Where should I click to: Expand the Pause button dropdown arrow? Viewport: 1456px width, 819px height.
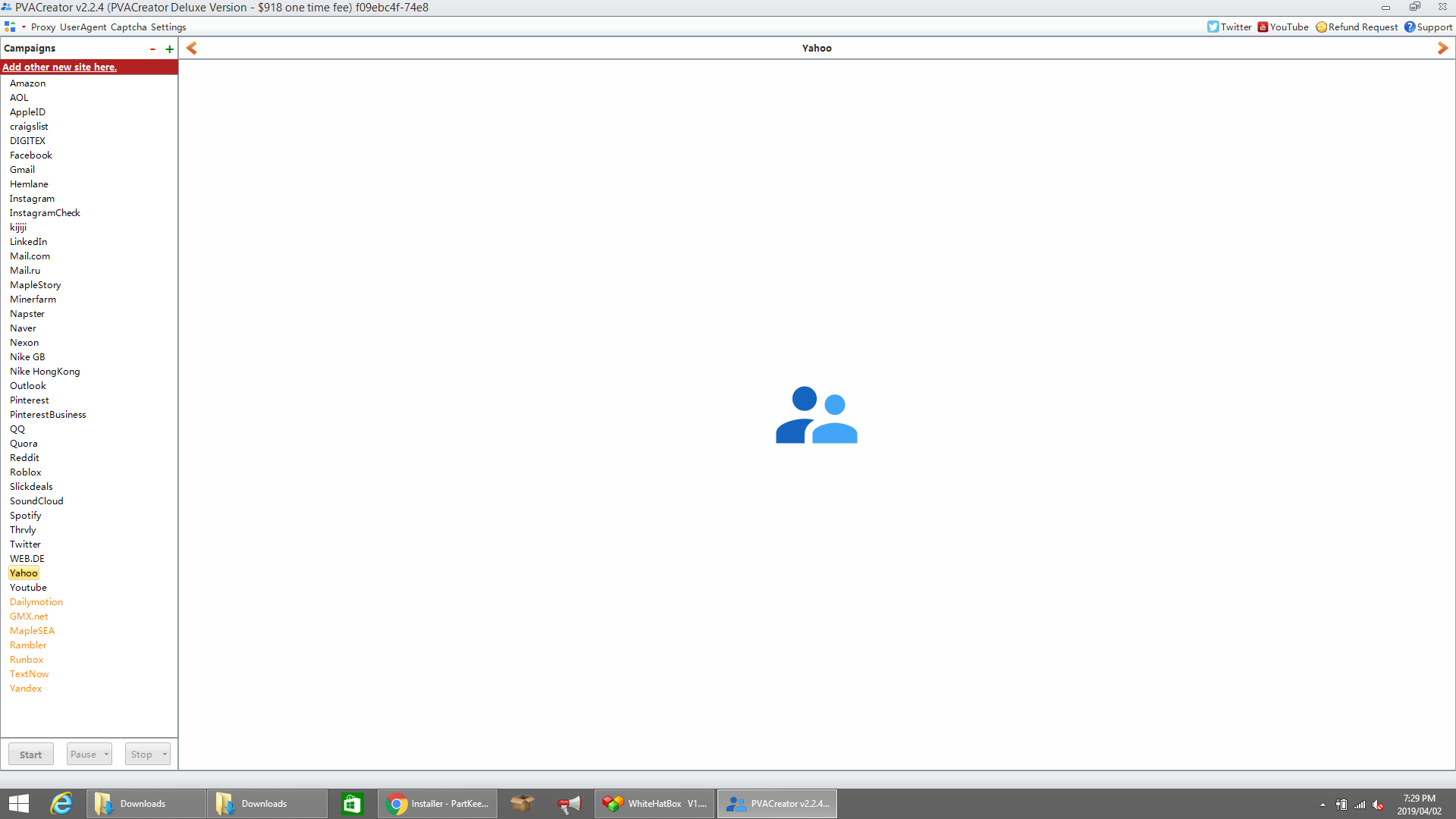106,754
